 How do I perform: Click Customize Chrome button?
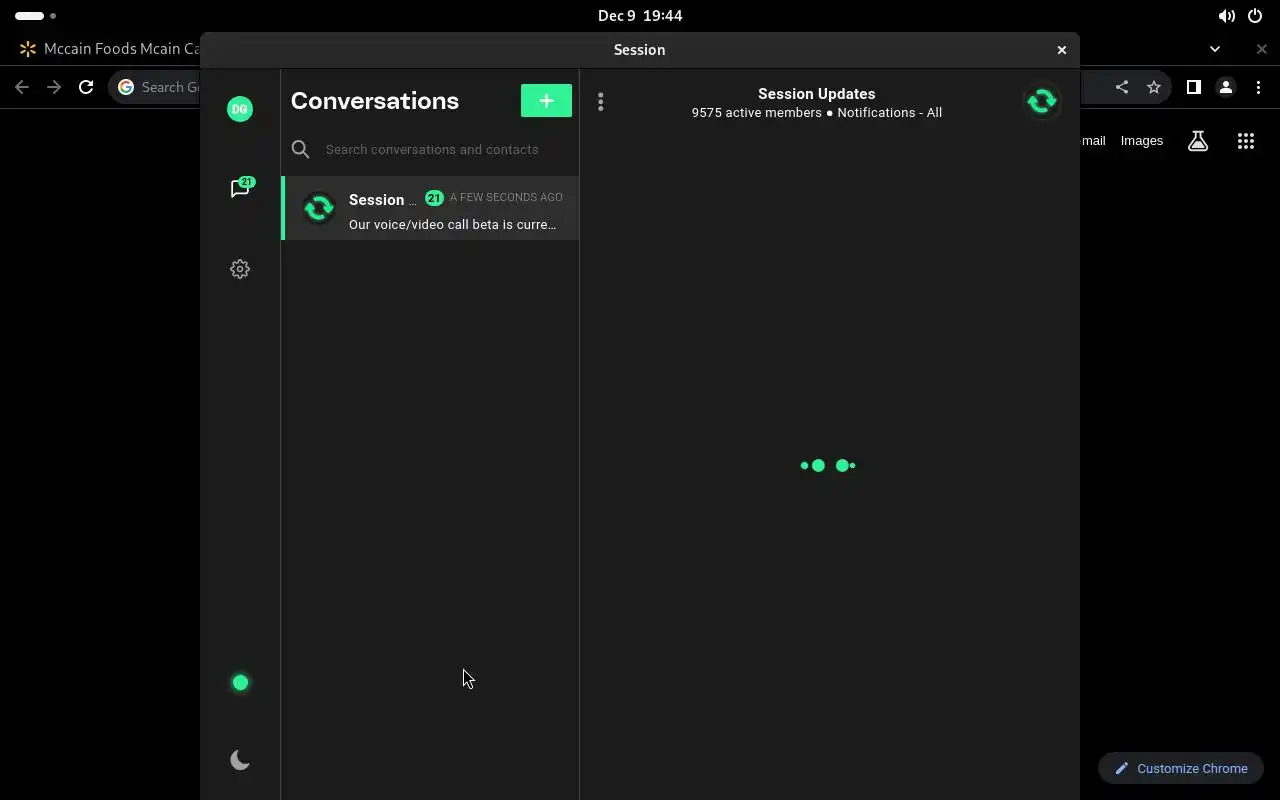(x=1181, y=768)
